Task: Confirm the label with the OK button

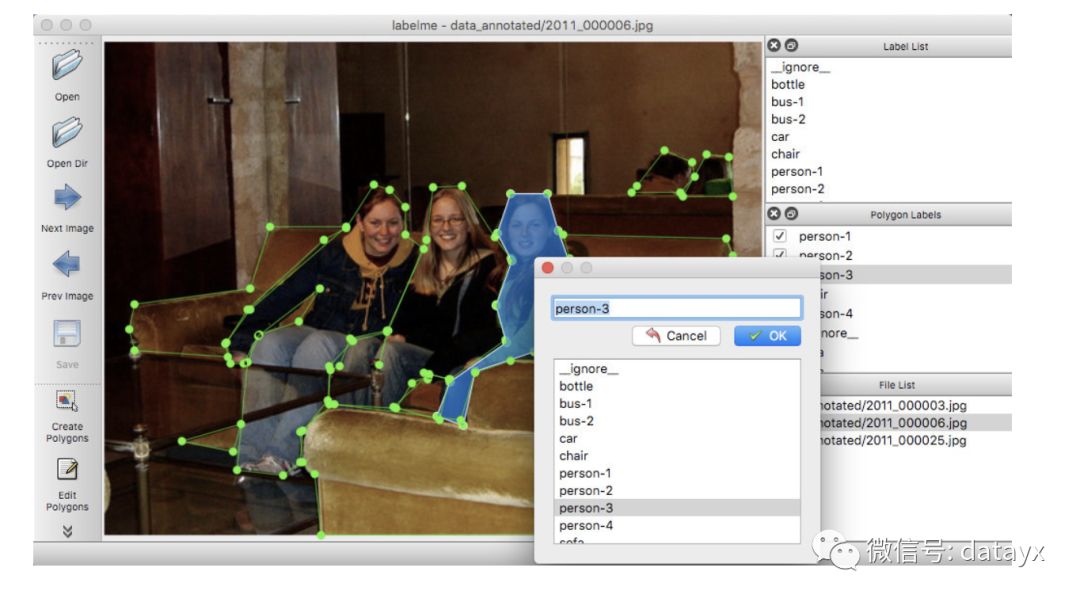Action: pos(767,335)
